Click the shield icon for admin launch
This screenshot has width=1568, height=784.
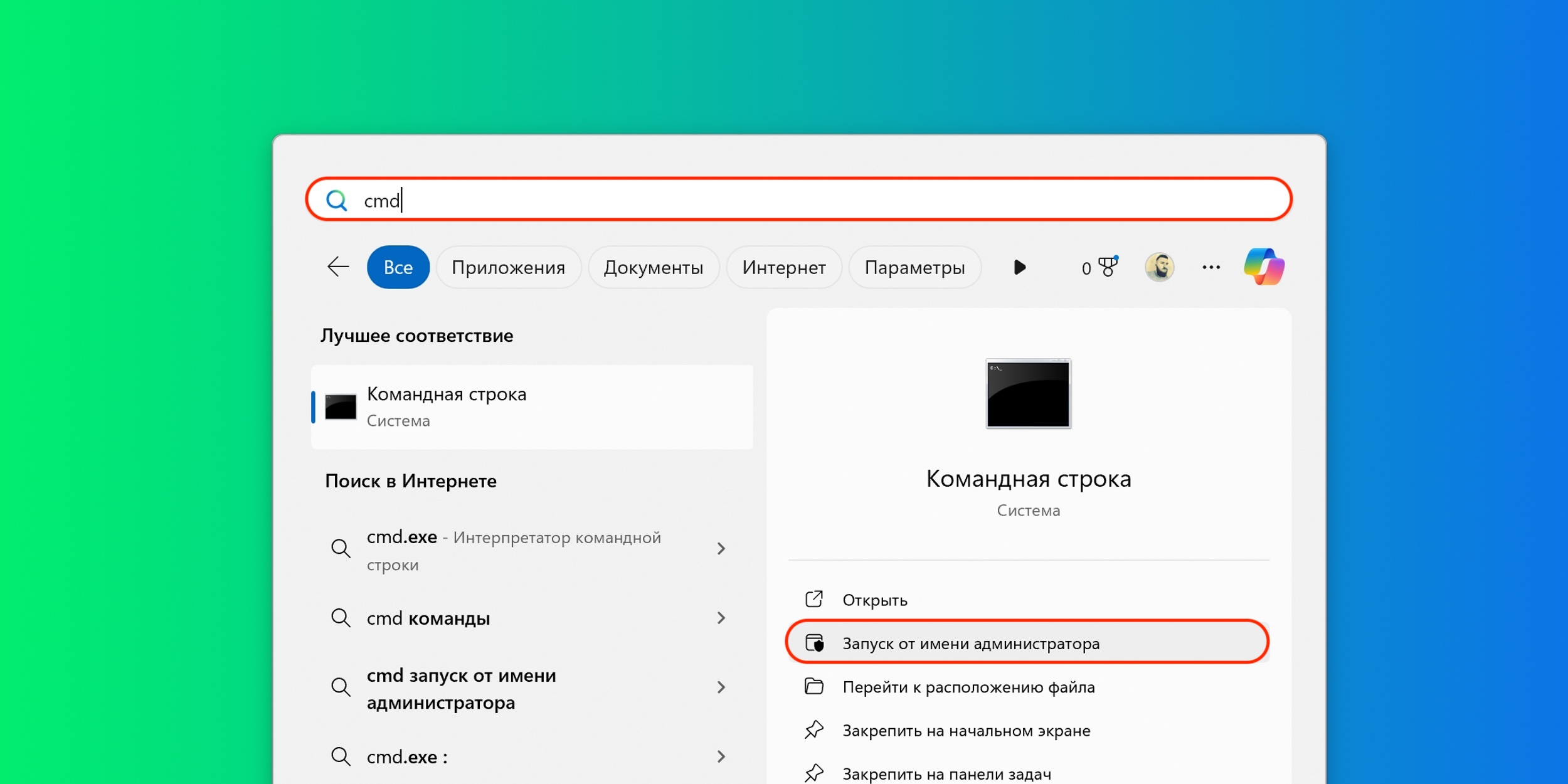point(815,643)
